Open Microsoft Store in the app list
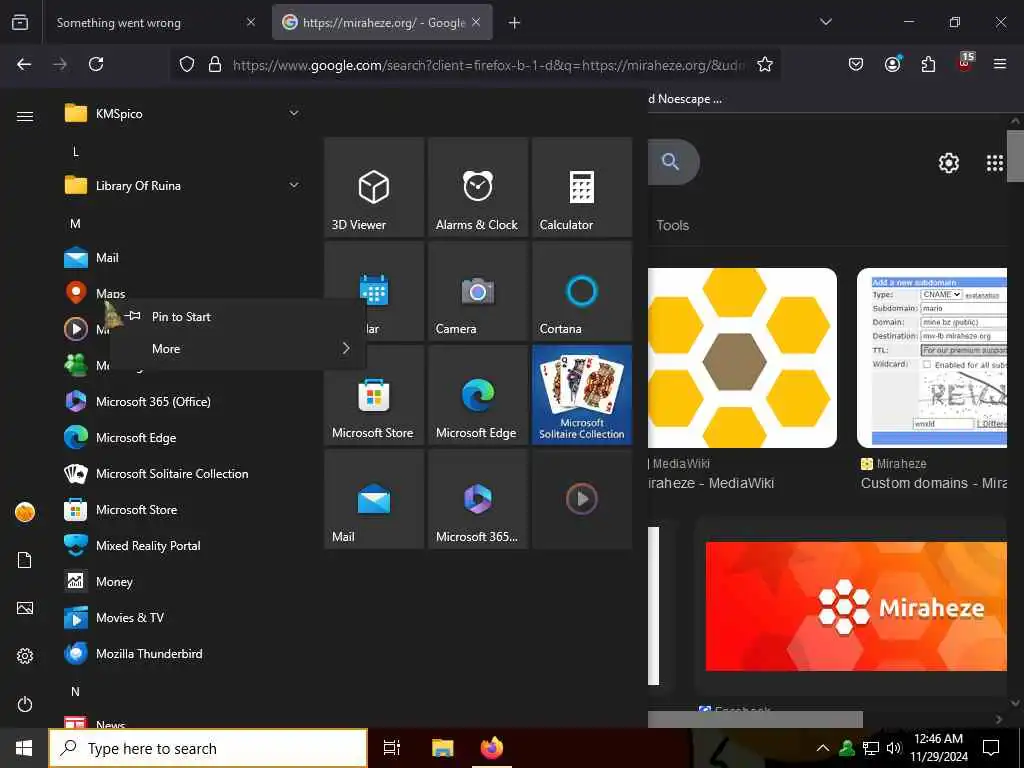This screenshot has width=1024, height=768. click(183, 509)
